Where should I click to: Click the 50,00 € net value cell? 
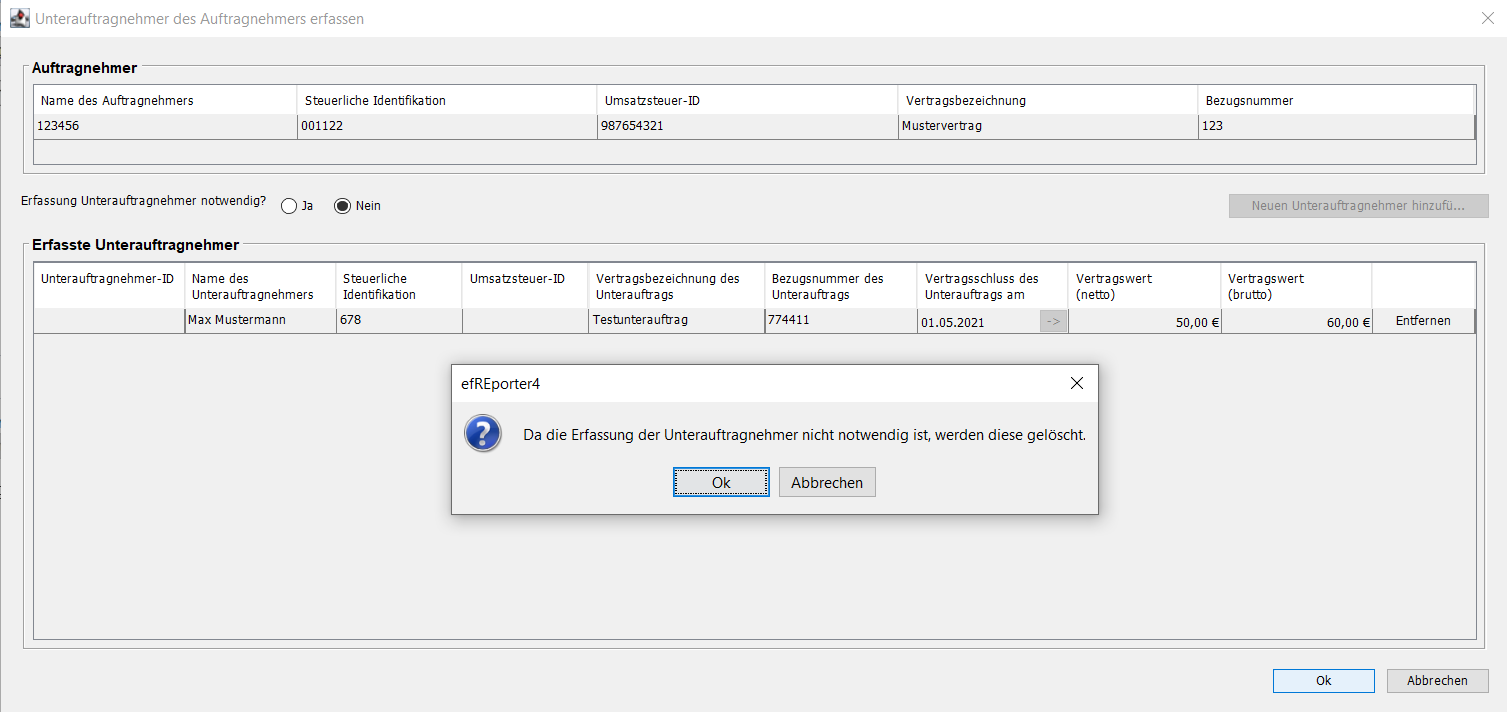point(1145,322)
